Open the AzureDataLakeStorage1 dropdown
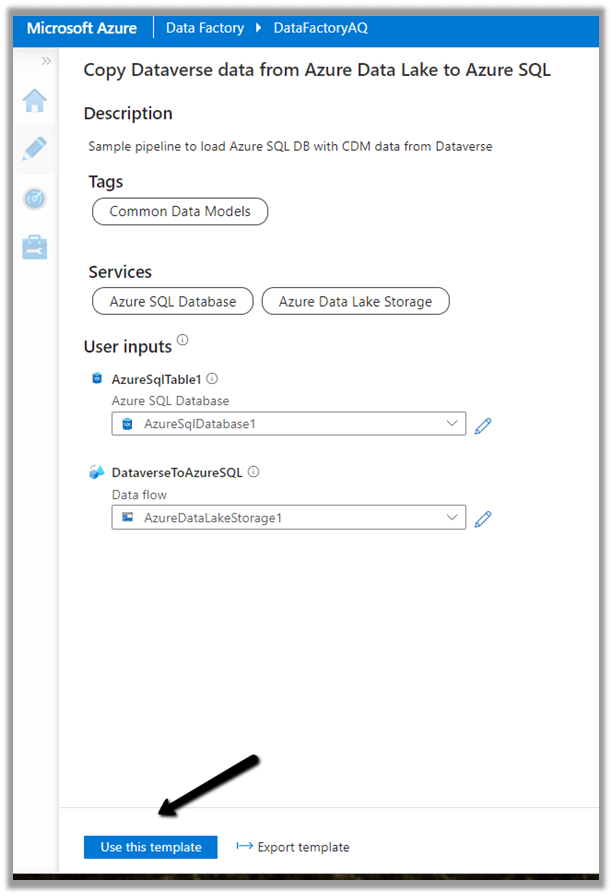The image size is (612, 896). click(x=289, y=517)
